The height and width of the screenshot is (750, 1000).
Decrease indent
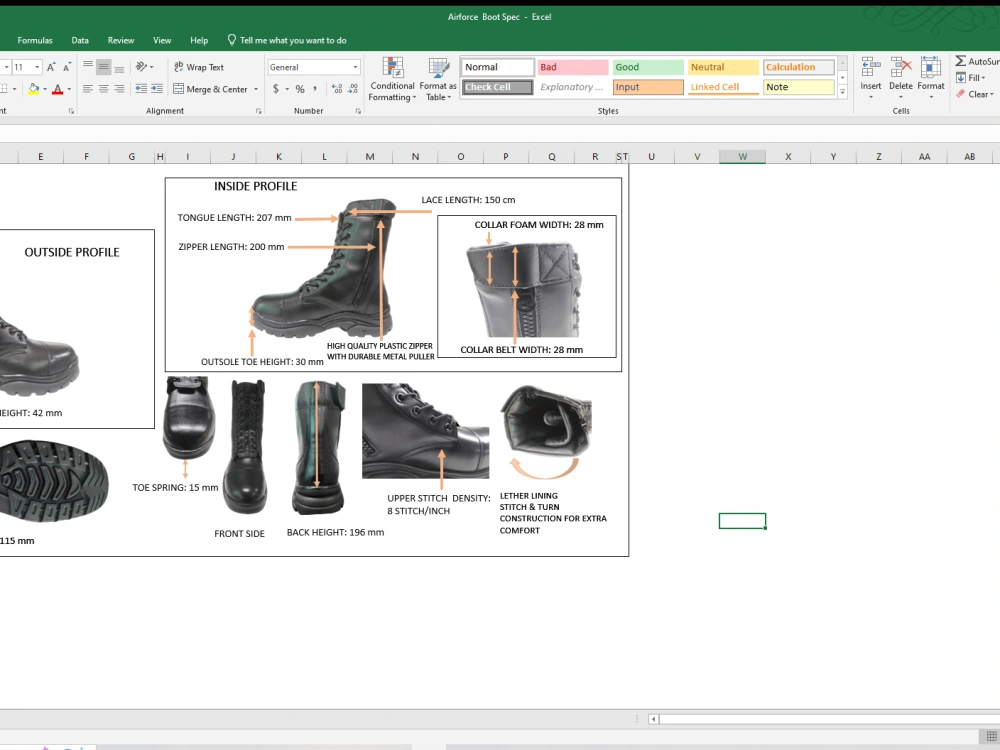[x=141, y=89]
